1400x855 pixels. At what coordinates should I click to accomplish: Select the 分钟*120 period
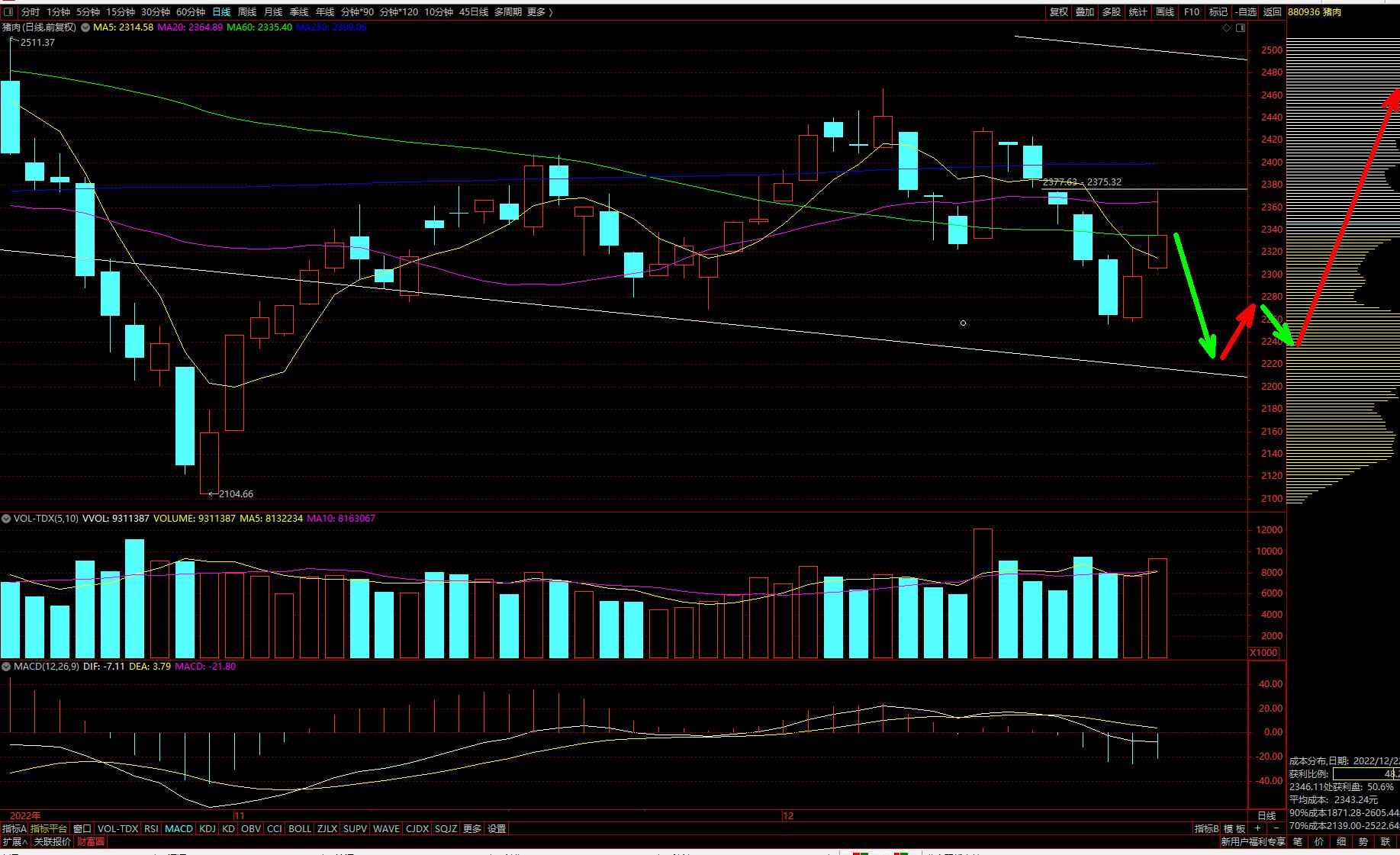399,11
